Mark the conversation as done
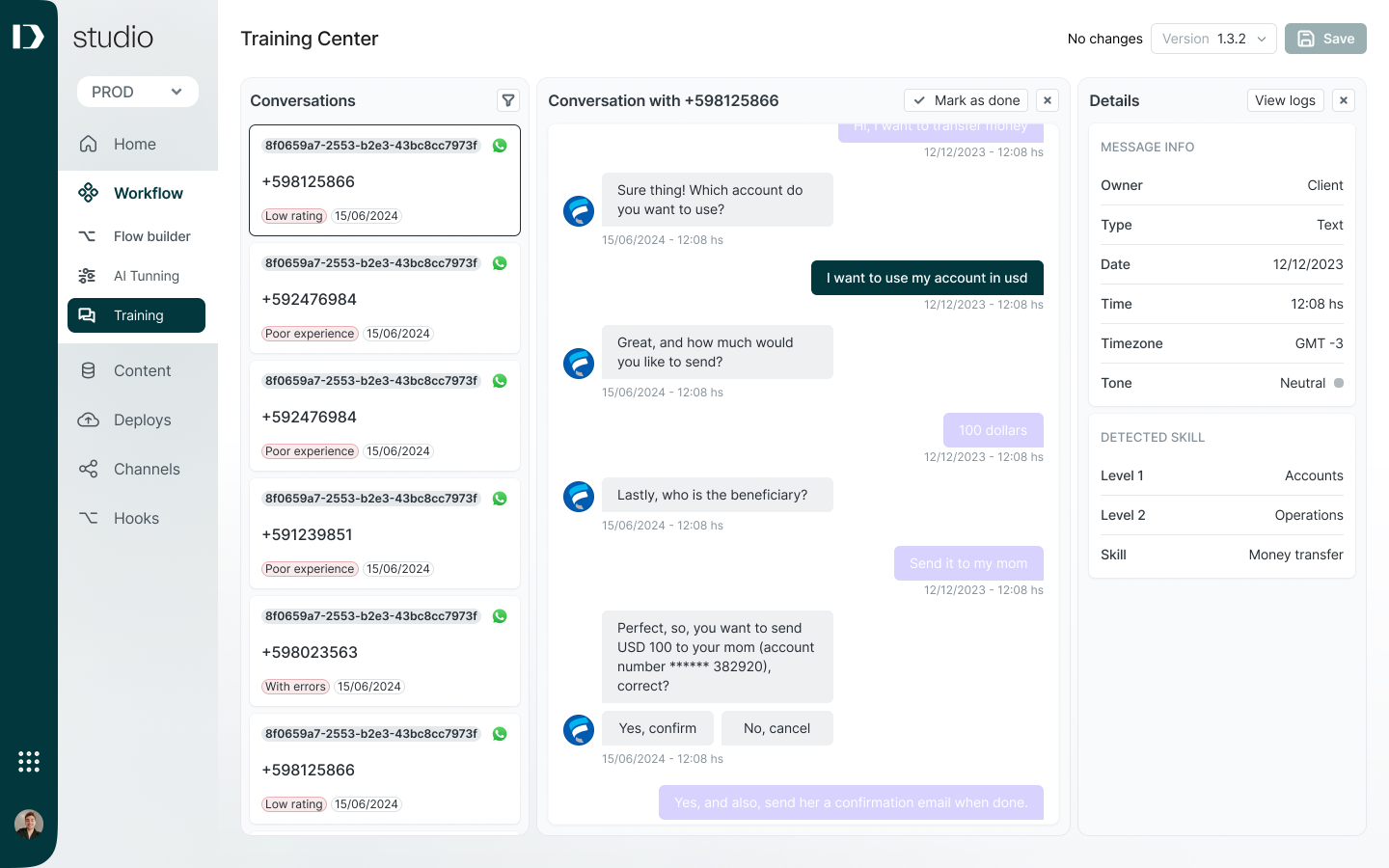This screenshot has width=1389, height=868. coord(966,100)
